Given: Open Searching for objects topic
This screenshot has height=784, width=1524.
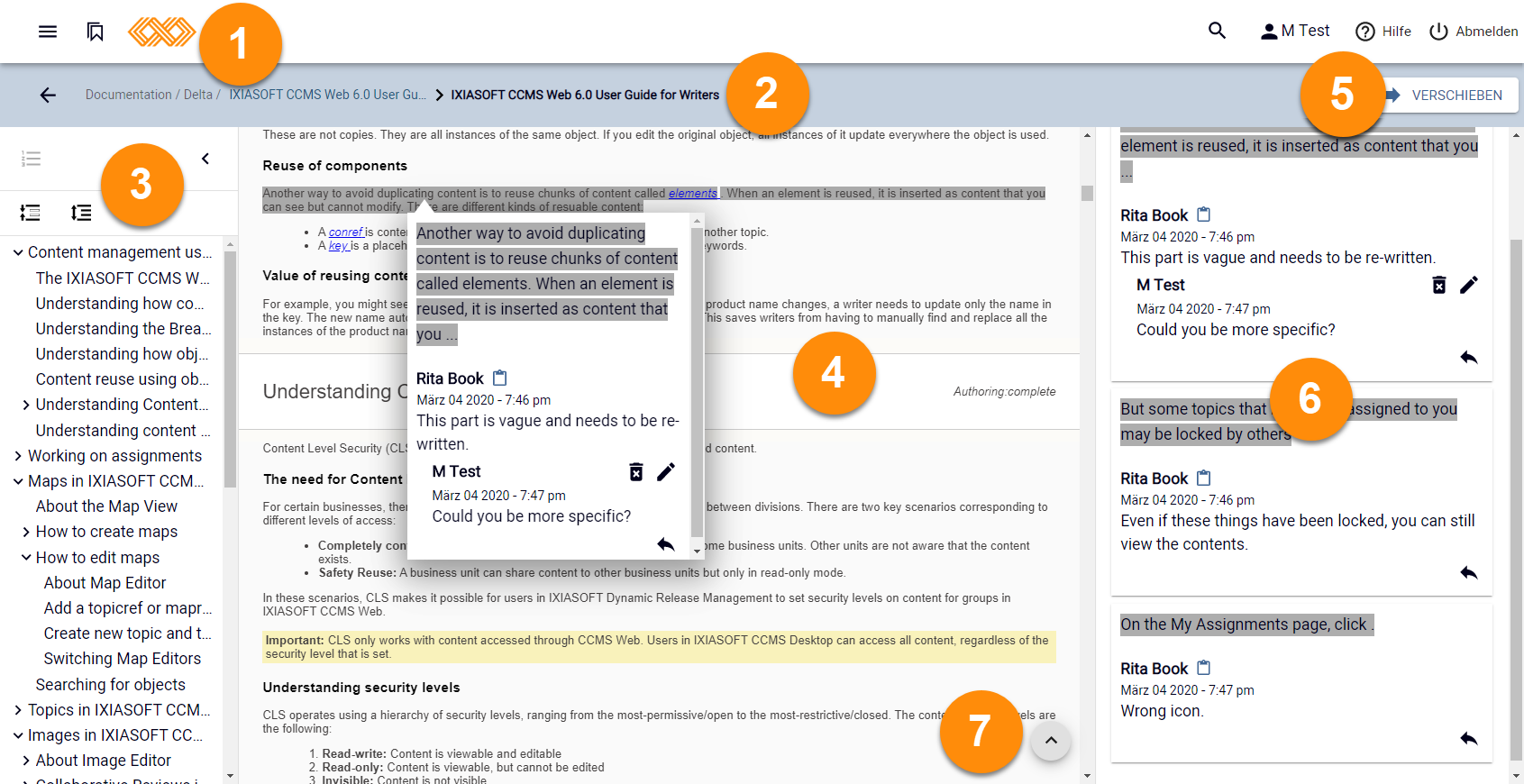Looking at the screenshot, I should [111, 685].
